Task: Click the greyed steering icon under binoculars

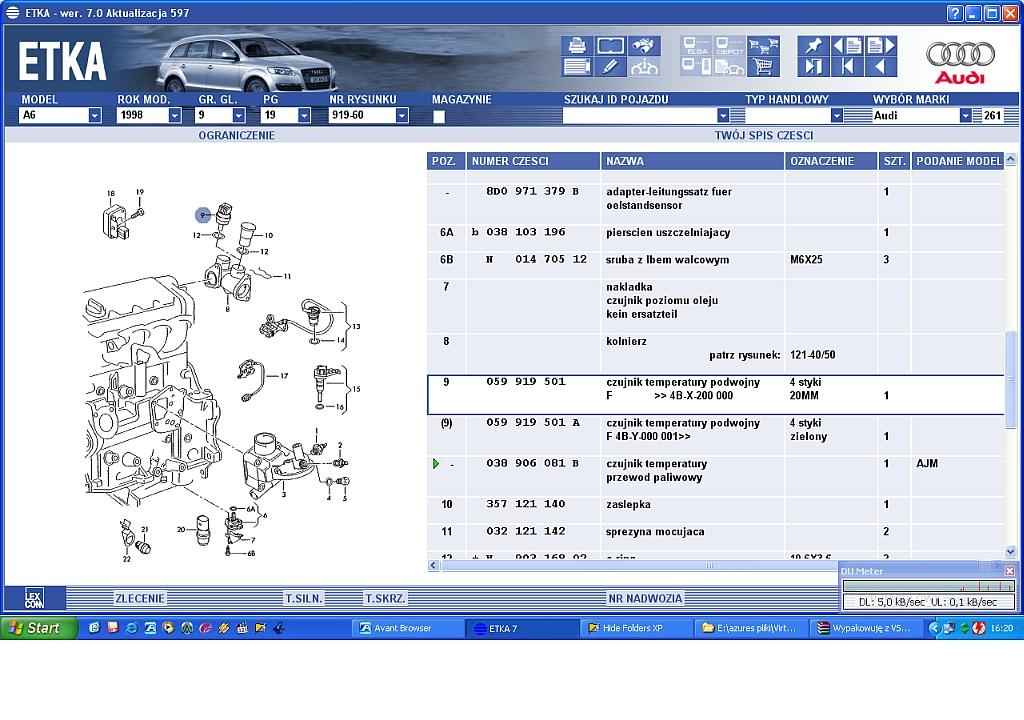Action: (x=644, y=66)
